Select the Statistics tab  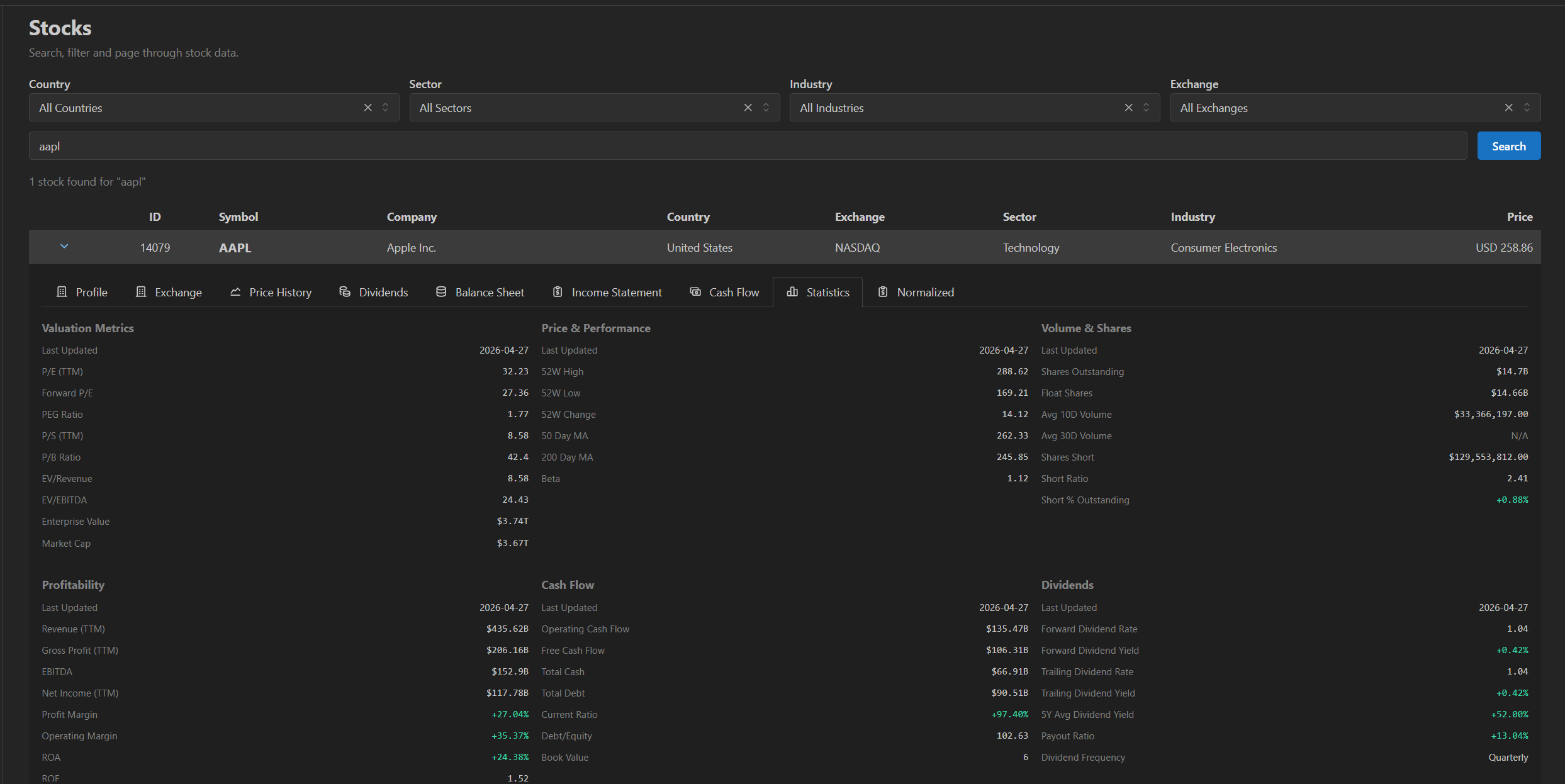[818, 292]
